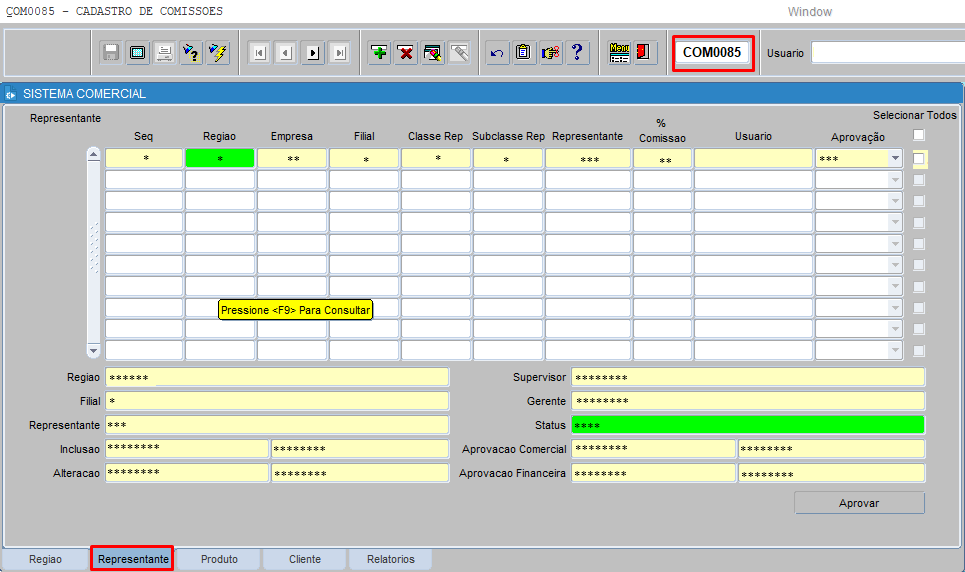
Task: Open the Relatorios tab
Action: coord(390,559)
